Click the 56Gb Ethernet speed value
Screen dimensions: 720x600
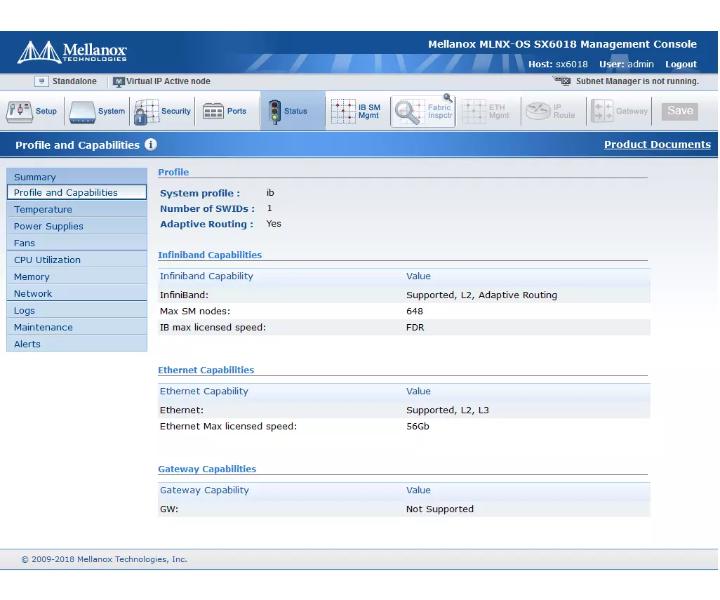(x=417, y=426)
